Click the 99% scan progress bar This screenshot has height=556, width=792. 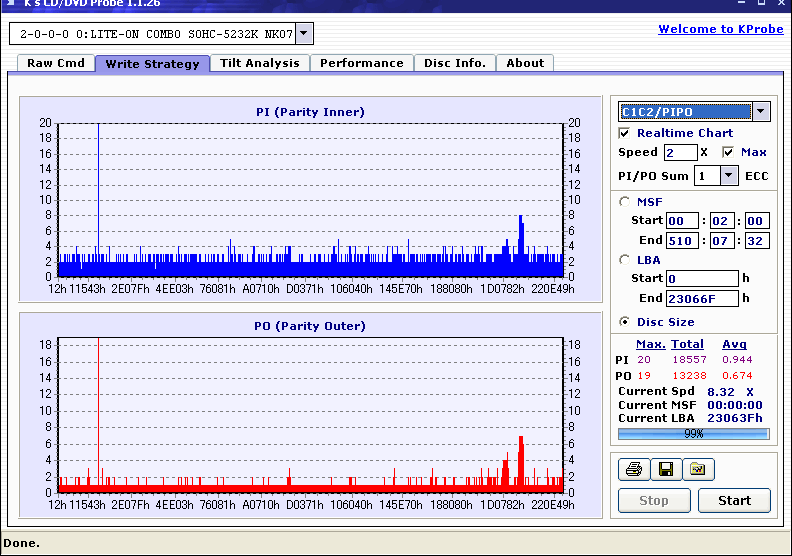pos(693,434)
